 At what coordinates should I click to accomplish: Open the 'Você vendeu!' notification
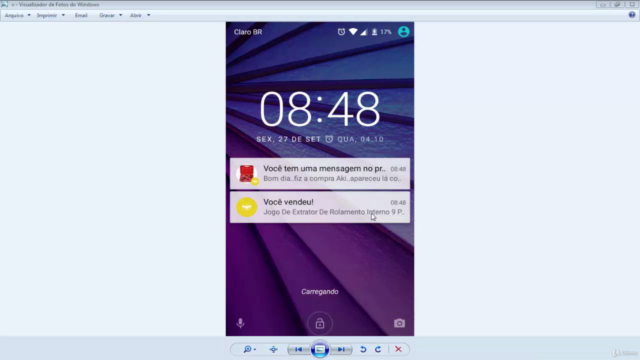[x=320, y=207]
